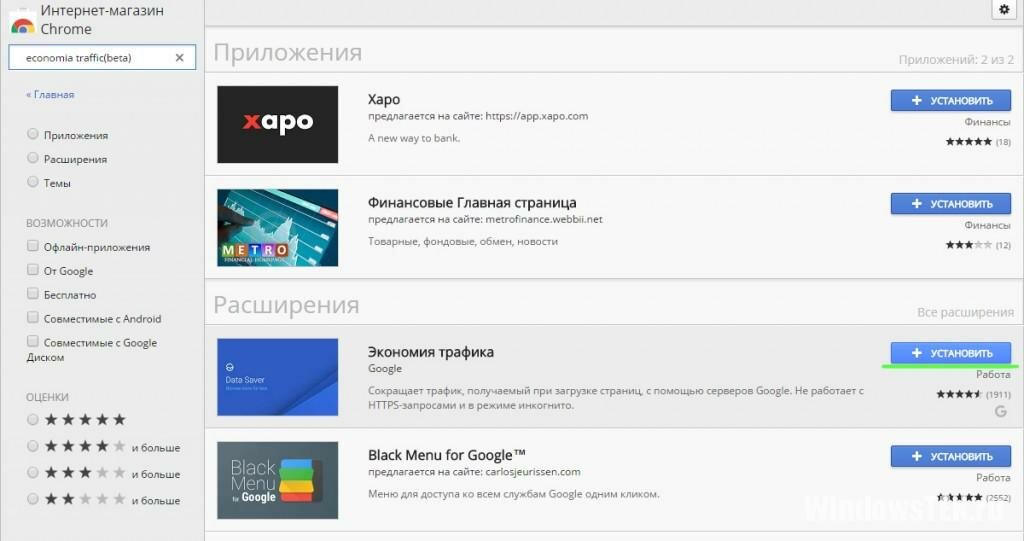Open the Все расширения link
This screenshot has height=541, width=1024.
965,312
